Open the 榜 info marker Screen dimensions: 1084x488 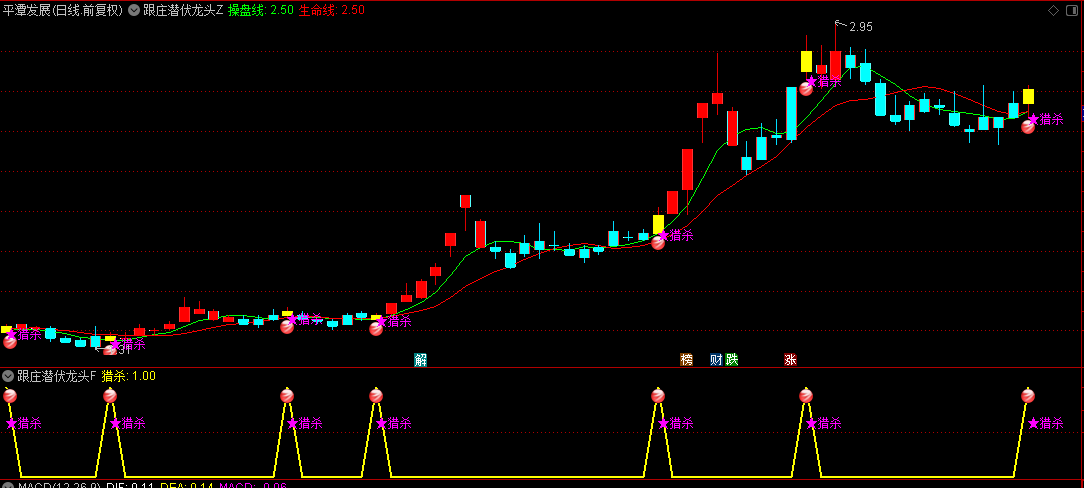coord(686,359)
